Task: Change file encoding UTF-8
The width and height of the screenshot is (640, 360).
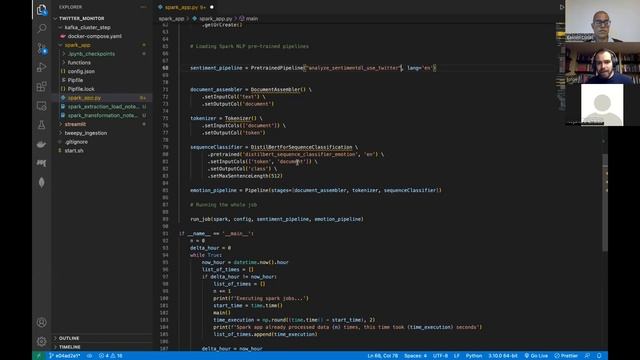Action: click(x=440, y=356)
